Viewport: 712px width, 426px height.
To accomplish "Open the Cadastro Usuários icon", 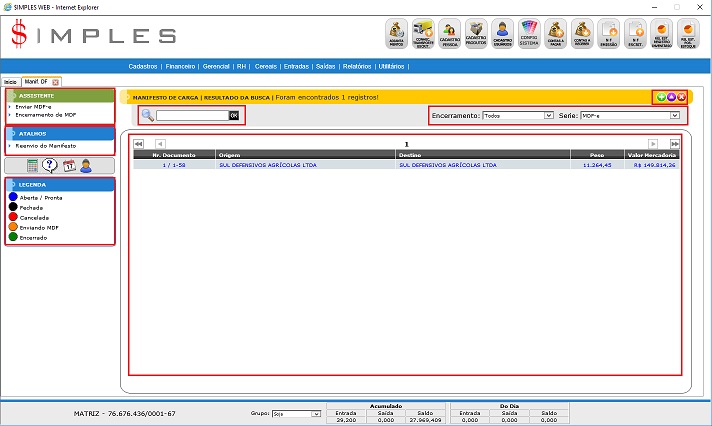I will [x=503, y=34].
